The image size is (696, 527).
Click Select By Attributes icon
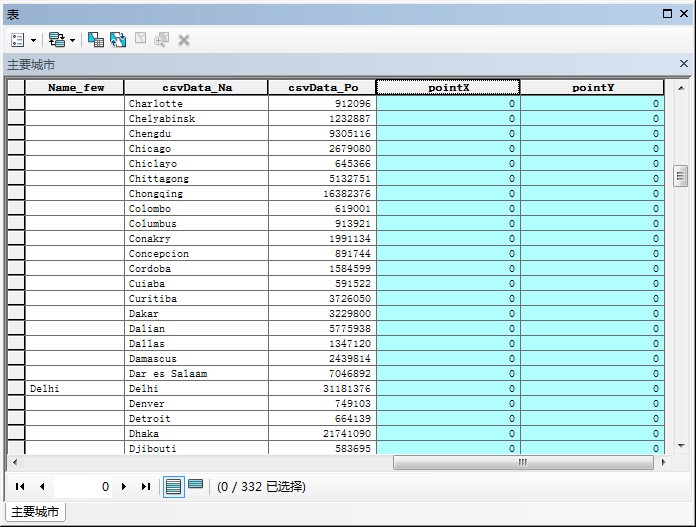click(96, 40)
